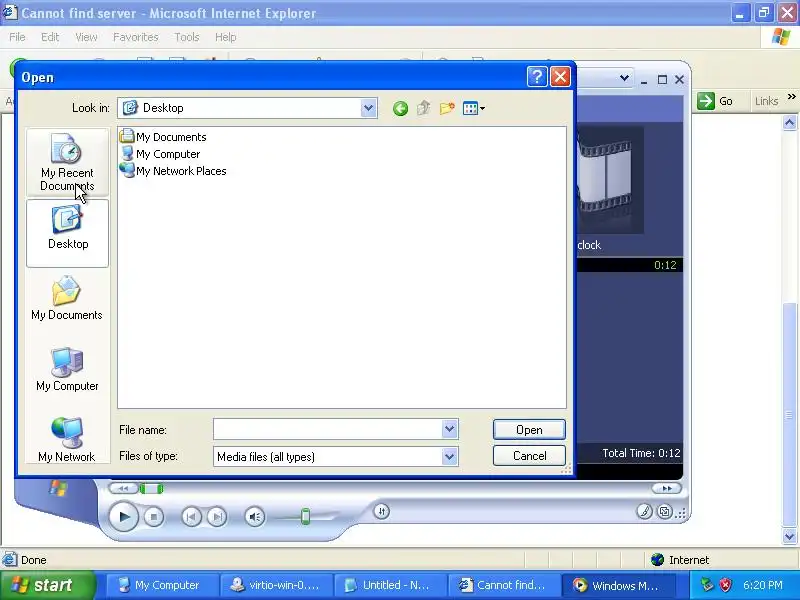Click the clock video thumbnail
800x600 pixels.
pyautogui.click(x=610, y=180)
